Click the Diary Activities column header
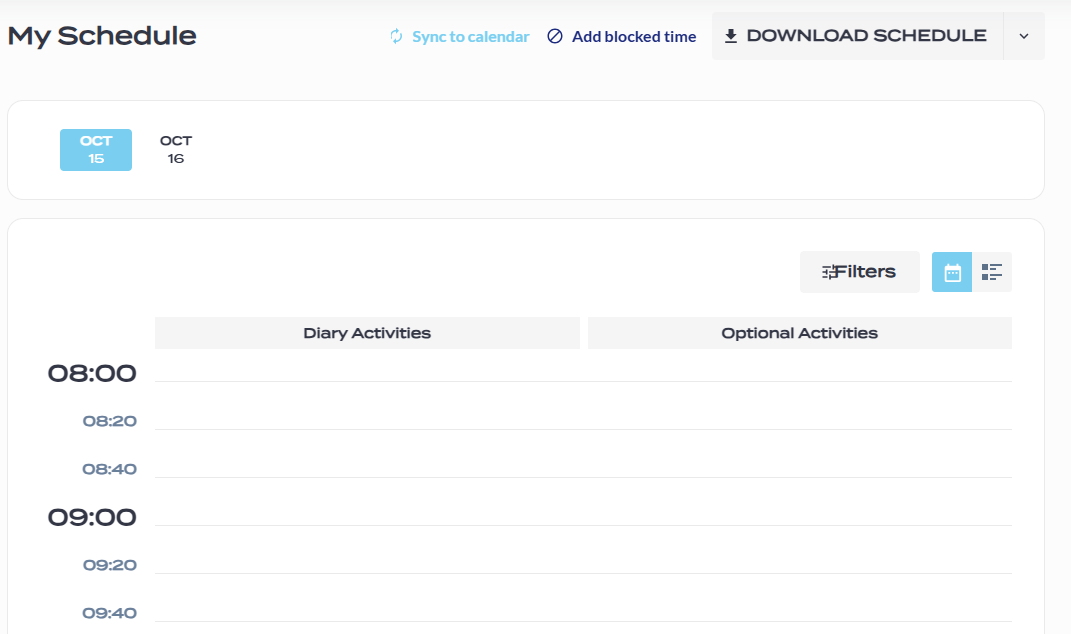The image size is (1071, 634). [x=367, y=333]
